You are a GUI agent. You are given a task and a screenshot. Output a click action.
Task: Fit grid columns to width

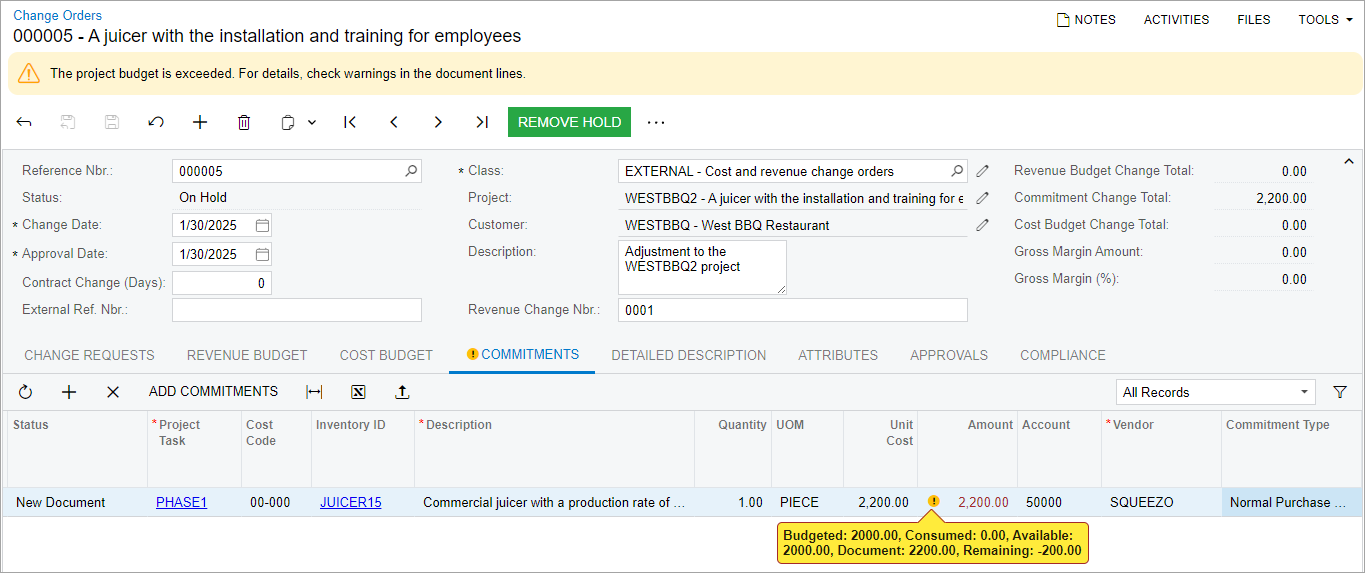314,392
